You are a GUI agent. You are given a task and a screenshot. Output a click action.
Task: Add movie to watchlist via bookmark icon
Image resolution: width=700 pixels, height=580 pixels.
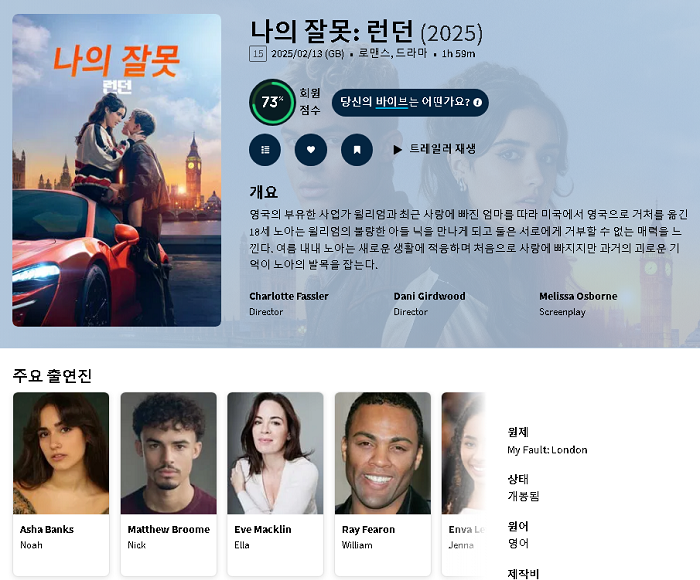point(357,150)
